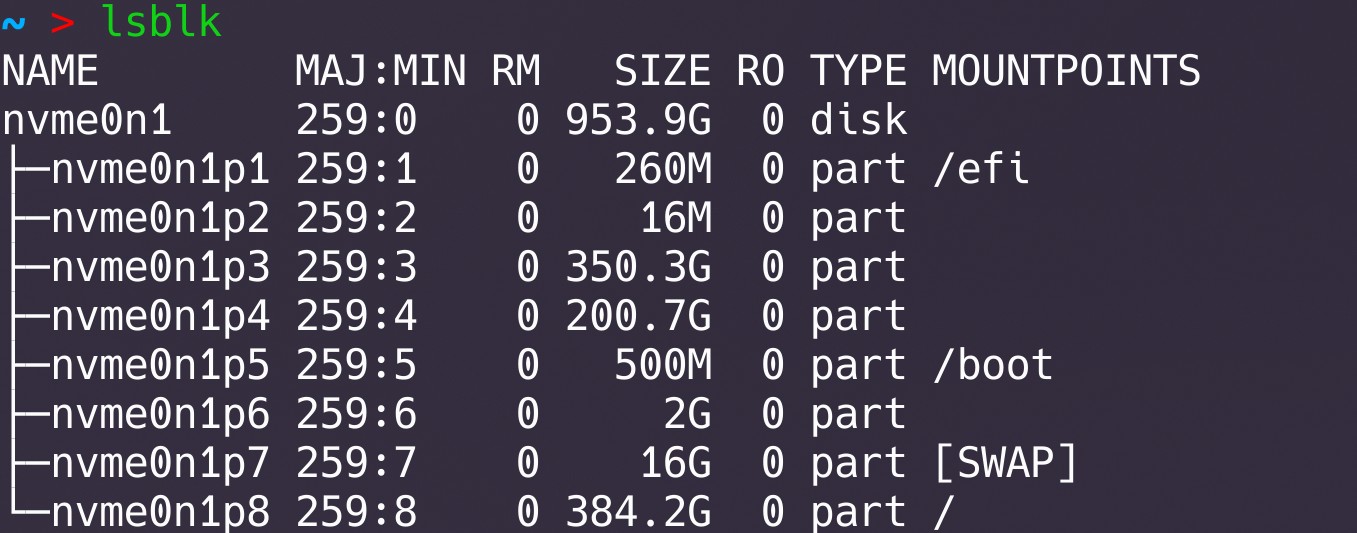
Task: Click the [SWAP] mountpoint text
Action: pyautogui.click(x=1004, y=464)
